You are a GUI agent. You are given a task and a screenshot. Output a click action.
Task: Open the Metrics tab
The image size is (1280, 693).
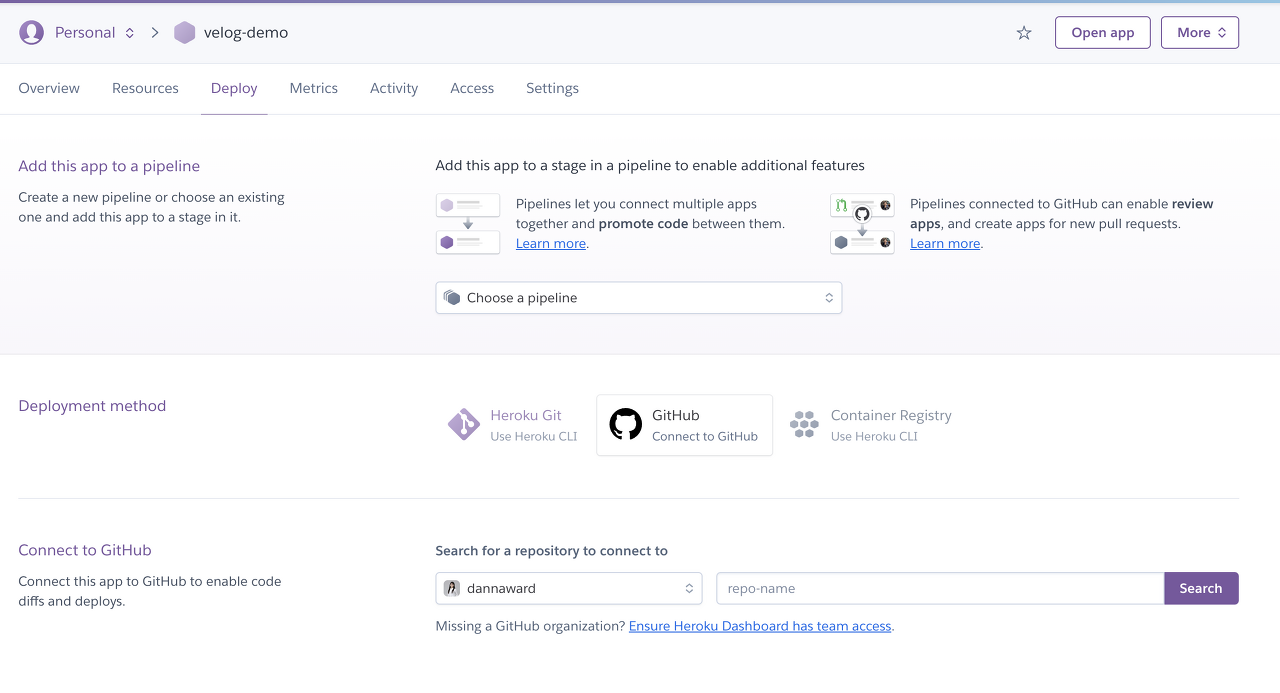[x=314, y=88]
